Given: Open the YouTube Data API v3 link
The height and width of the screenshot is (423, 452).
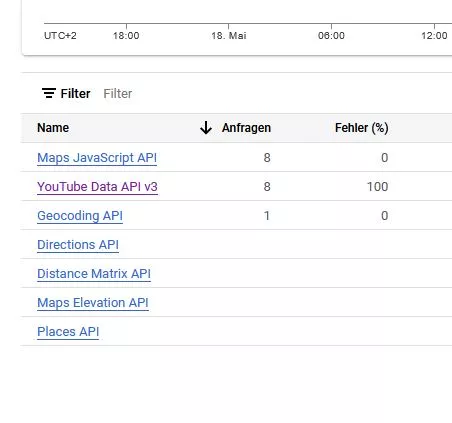Looking at the screenshot, I should [x=97, y=187].
